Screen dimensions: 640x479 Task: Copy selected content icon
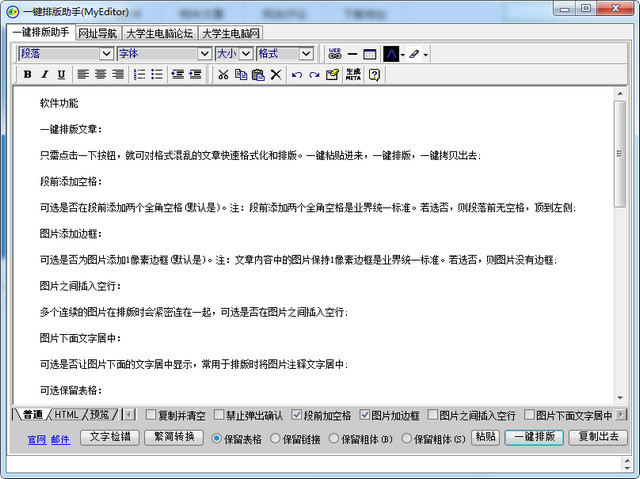click(241, 75)
